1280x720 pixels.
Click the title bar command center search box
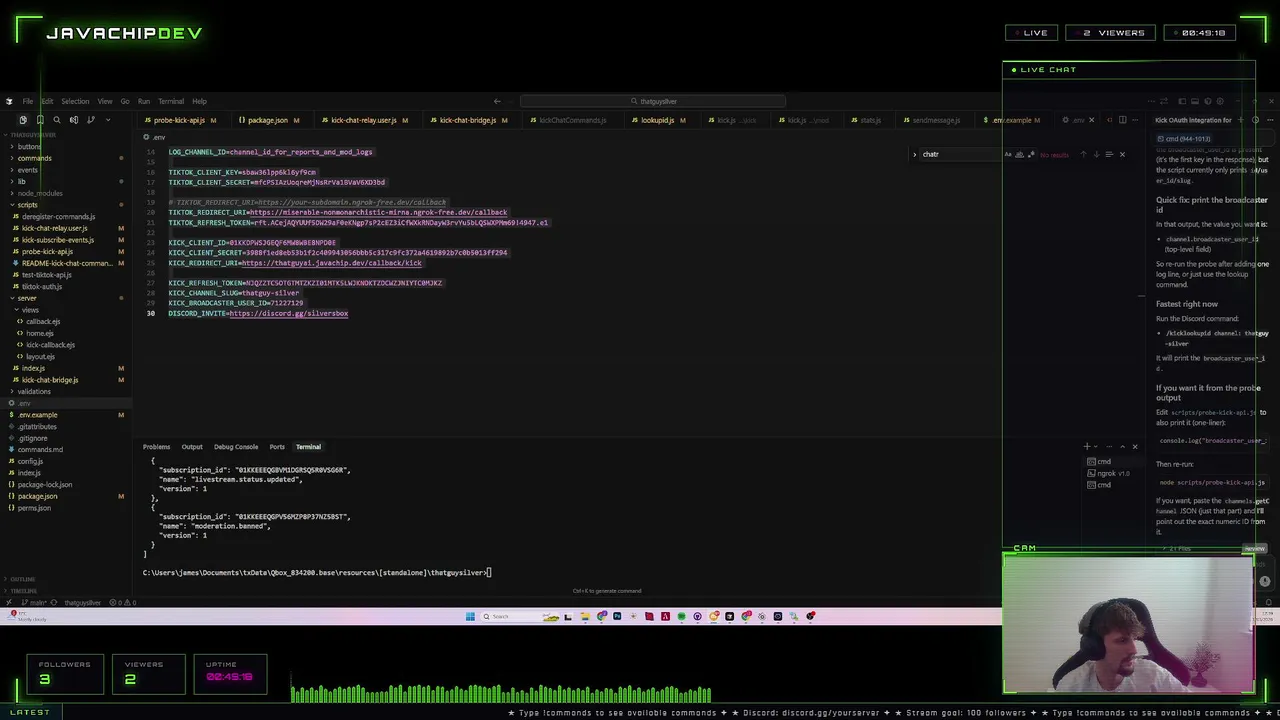(653, 101)
